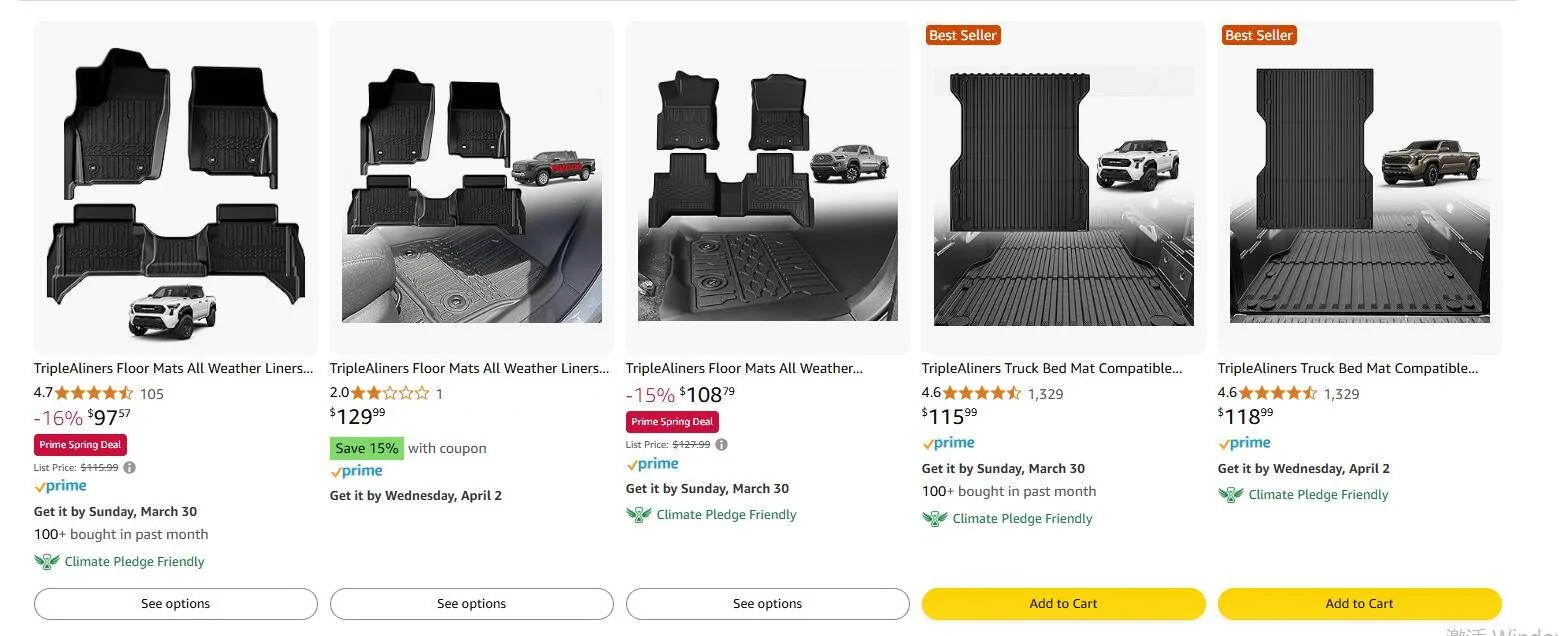Open See options for $97.57 floor mats

click(175, 604)
